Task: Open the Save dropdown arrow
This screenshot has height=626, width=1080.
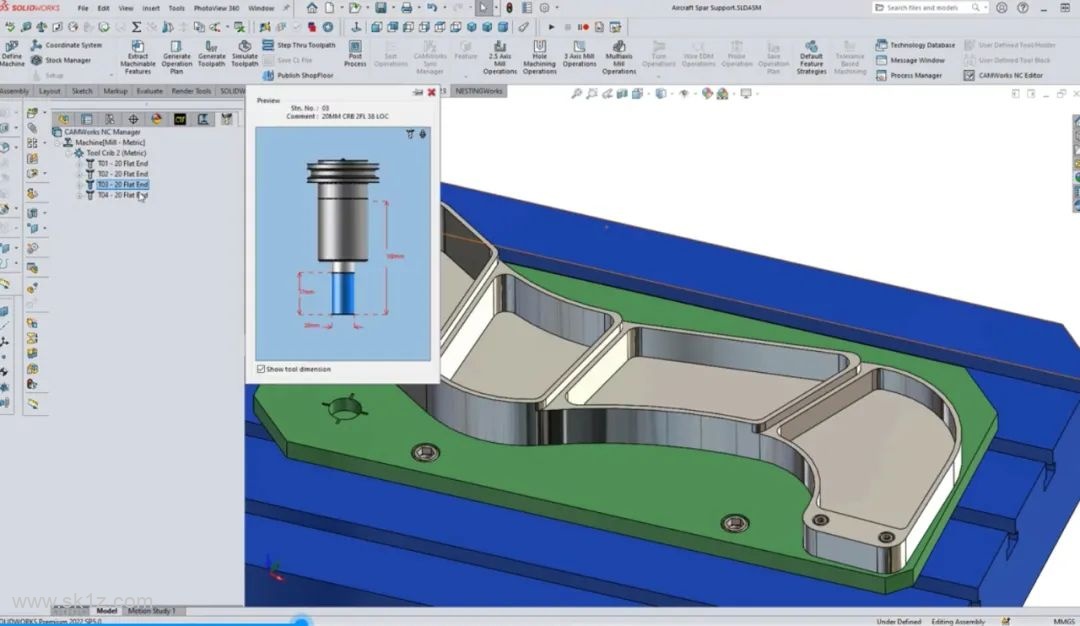Action: click(393, 8)
